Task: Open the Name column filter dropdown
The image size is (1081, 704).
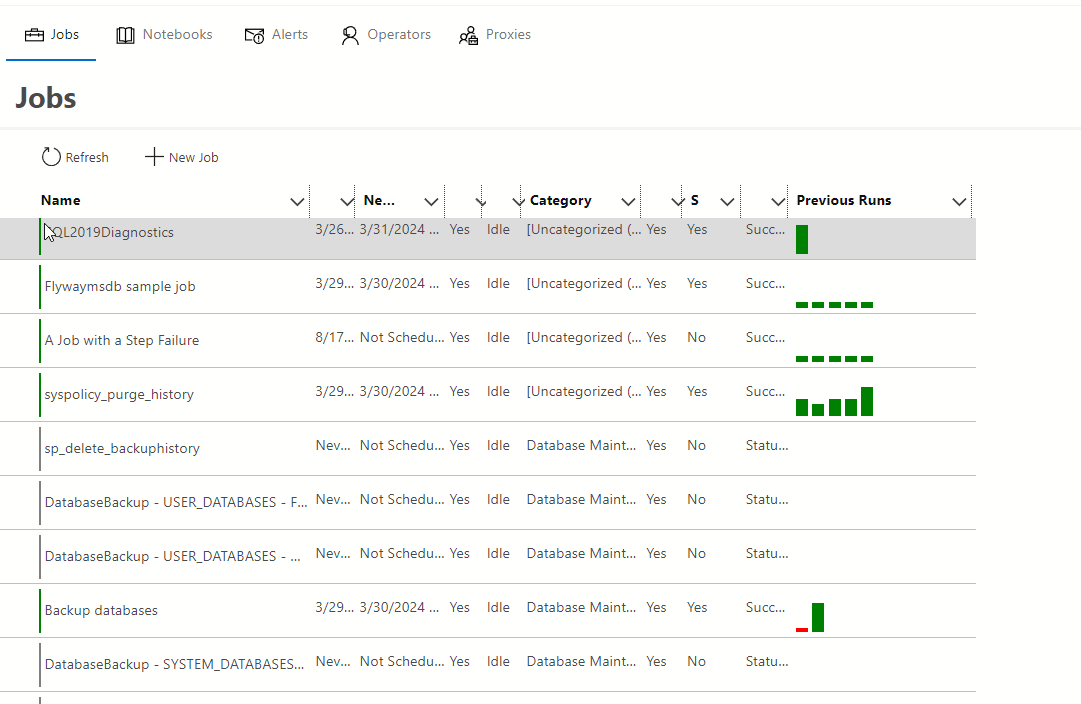Action: point(297,201)
